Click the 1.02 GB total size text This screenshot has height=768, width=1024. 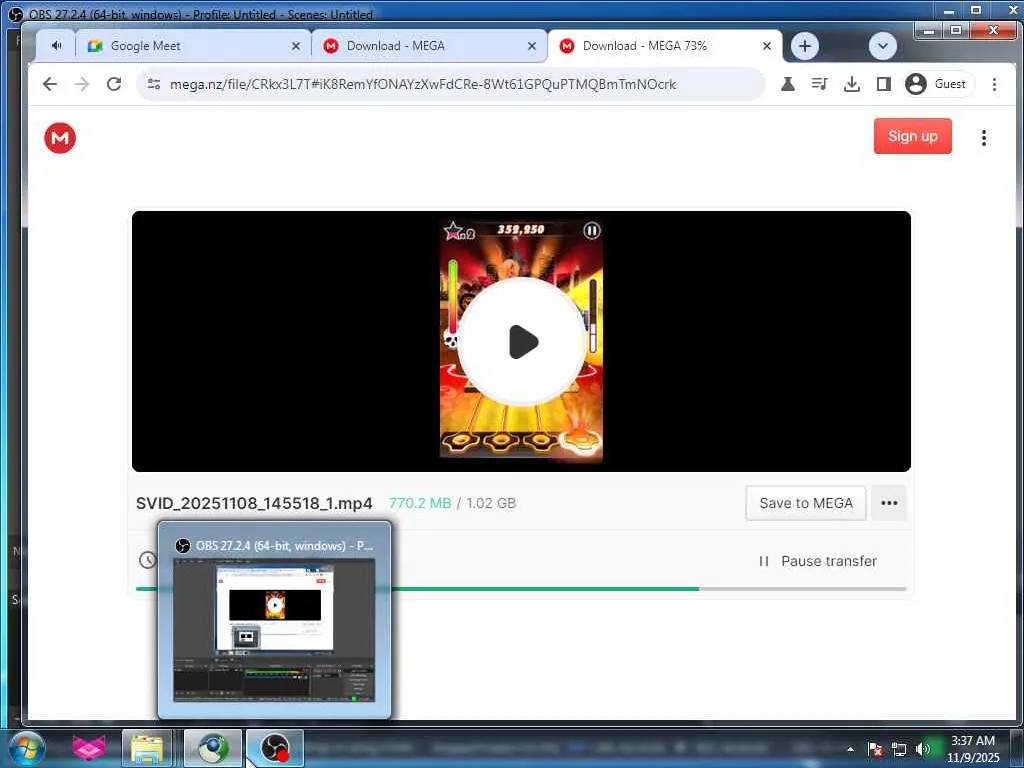pos(491,503)
